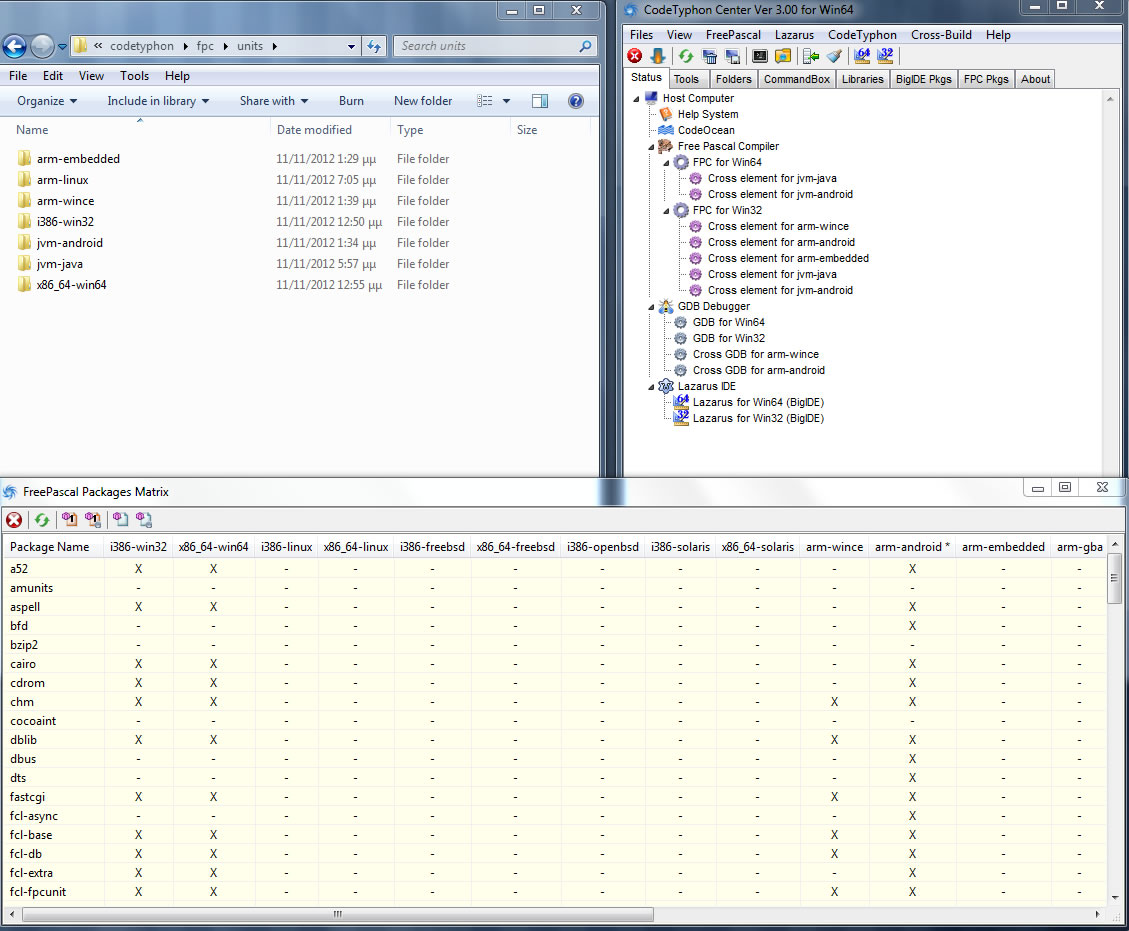Collapse the FPC for Win32 tree node
This screenshot has width=1129, height=931.
click(666, 211)
